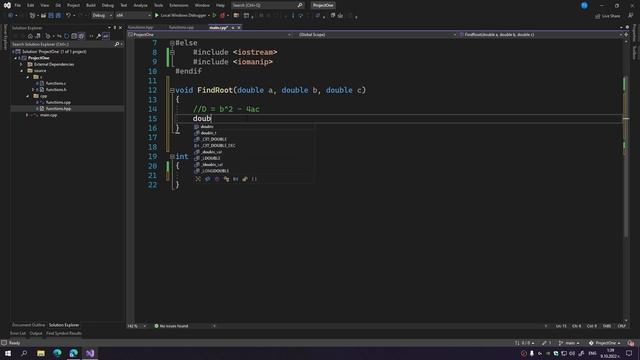This screenshot has width=640, height=360.
Task: Click taskbar search magnifier
Action: tap(24, 353)
